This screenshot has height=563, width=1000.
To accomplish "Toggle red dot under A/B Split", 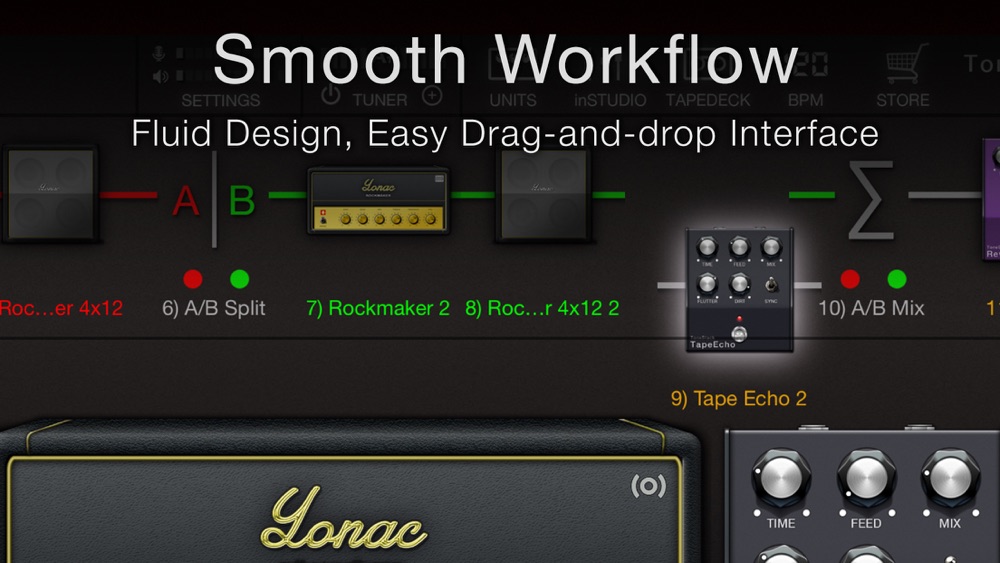I will coord(193,279).
